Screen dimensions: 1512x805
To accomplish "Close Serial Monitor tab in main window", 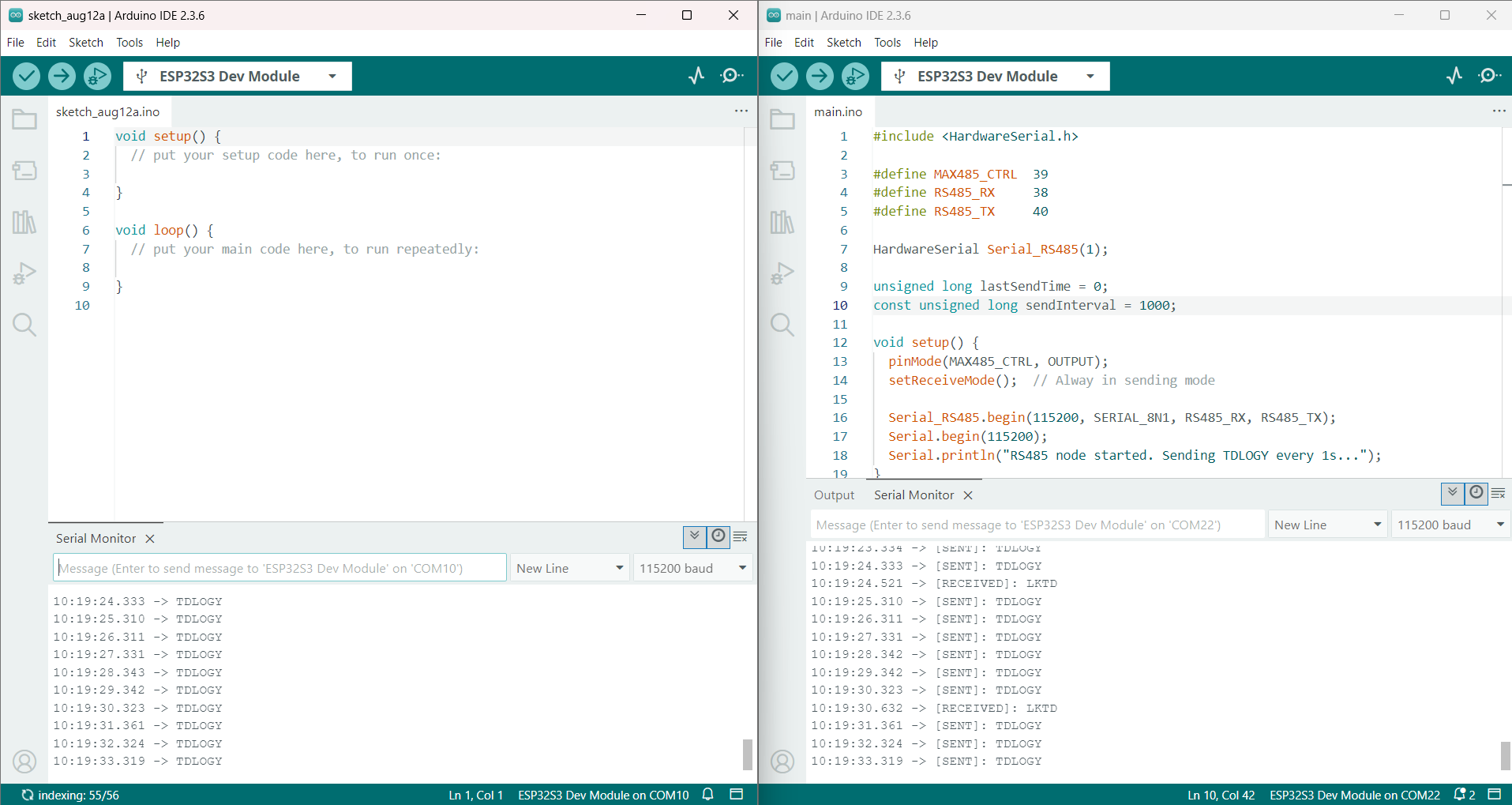I will (968, 495).
